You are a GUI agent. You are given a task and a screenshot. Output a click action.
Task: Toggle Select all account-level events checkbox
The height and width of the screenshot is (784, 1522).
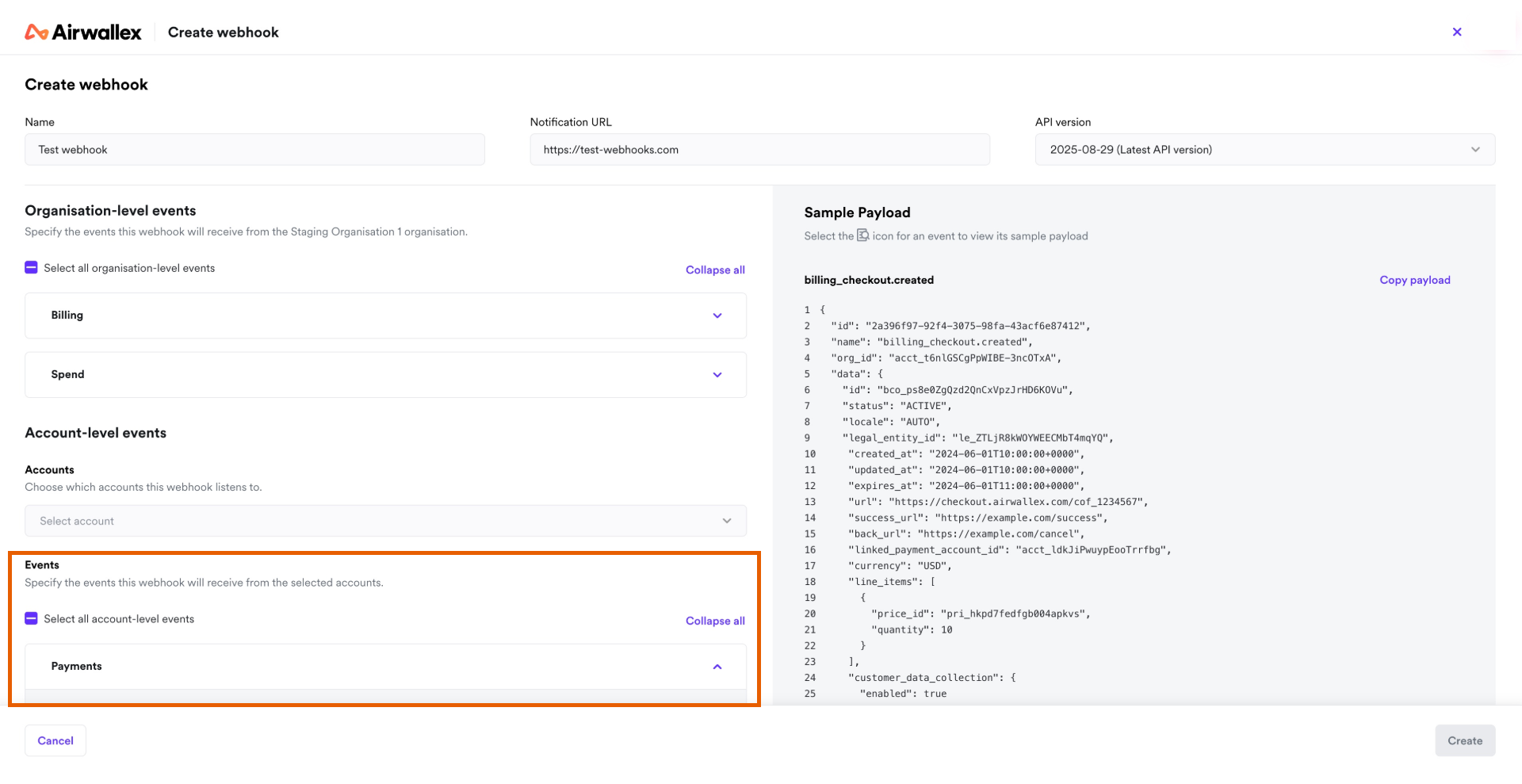[x=31, y=618]
